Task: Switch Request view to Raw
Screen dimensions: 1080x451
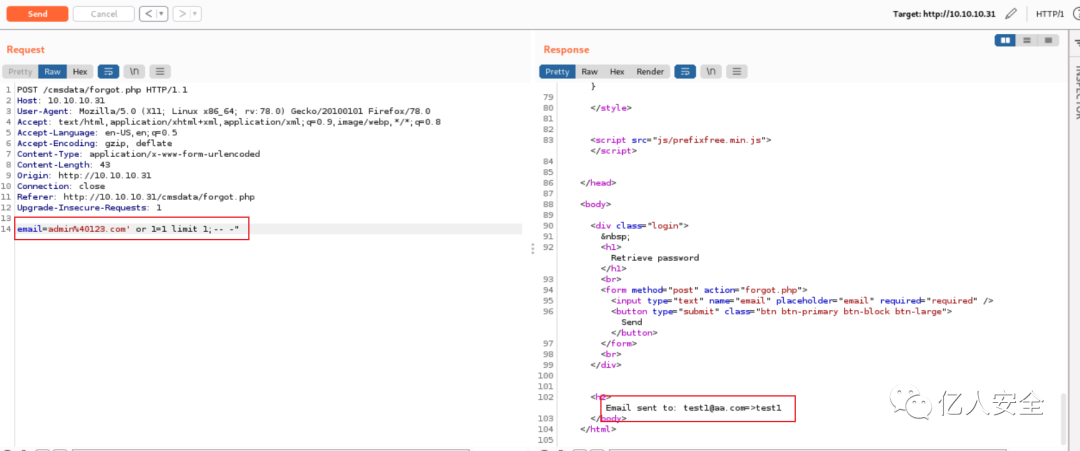Action: pos(53,72)
